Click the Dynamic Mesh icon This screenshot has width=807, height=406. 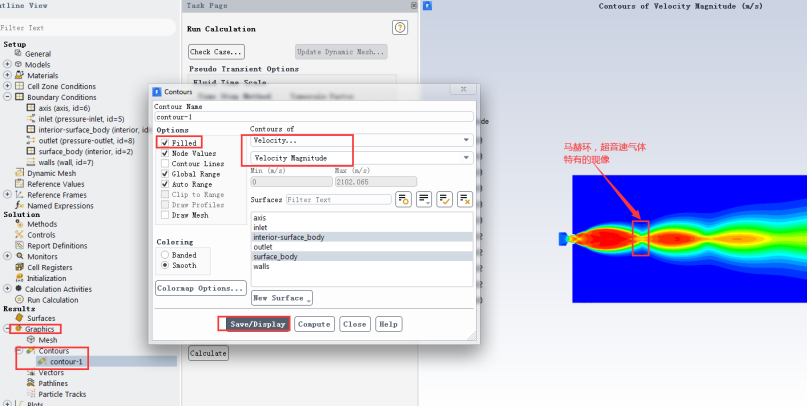click(x=20, y=173)
